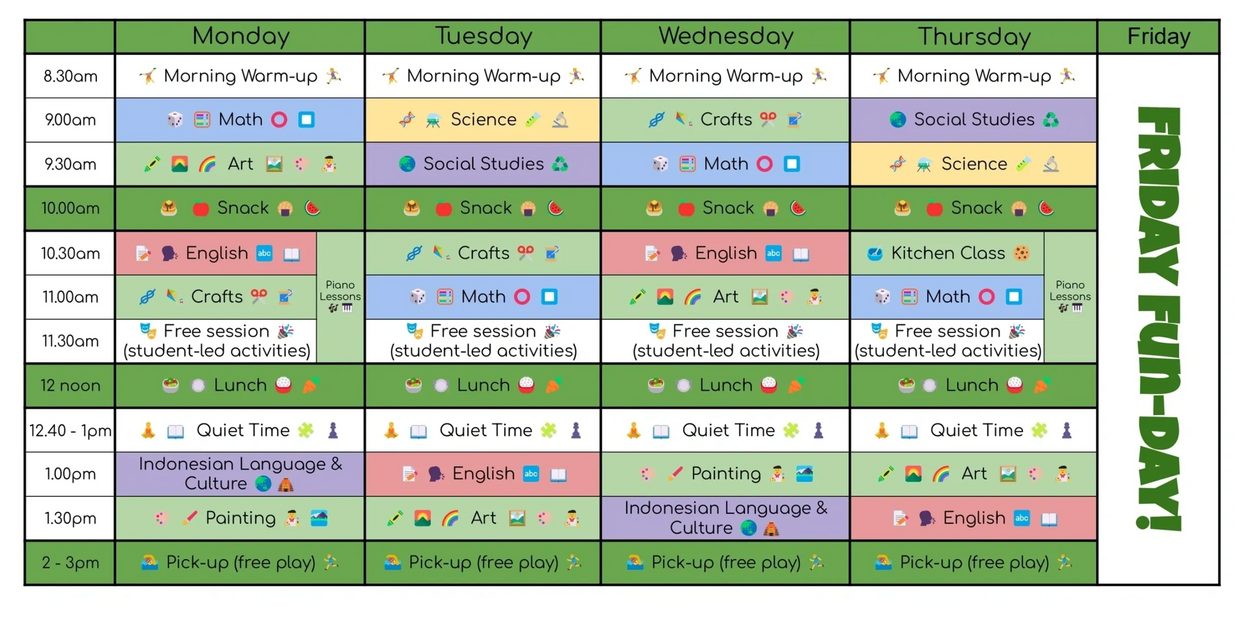Click Thursday's Kitchen Class cell
The image size is (1240, 620).
click(947, 254)
